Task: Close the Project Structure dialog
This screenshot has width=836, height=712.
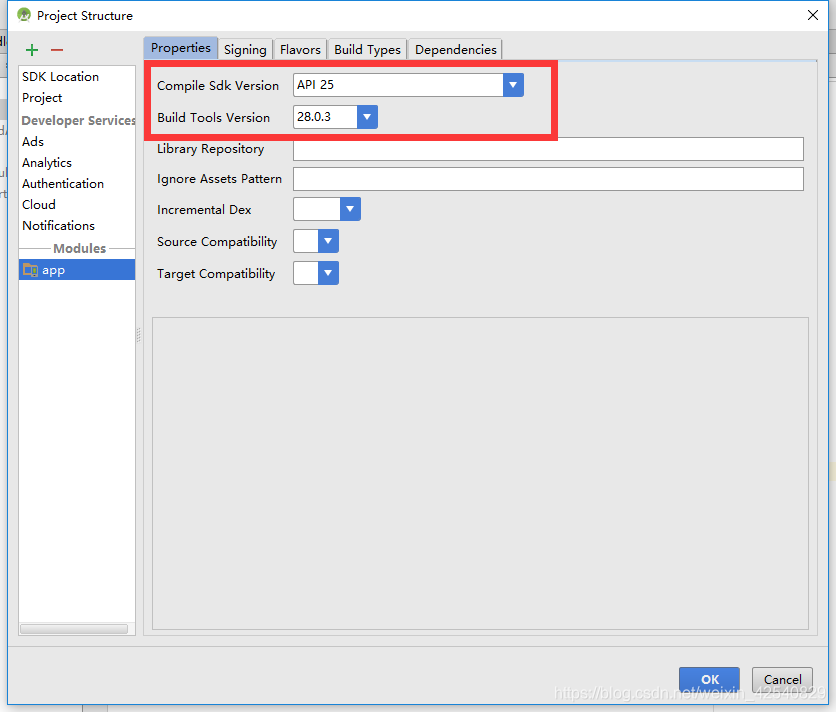Action: coord(813,15)
